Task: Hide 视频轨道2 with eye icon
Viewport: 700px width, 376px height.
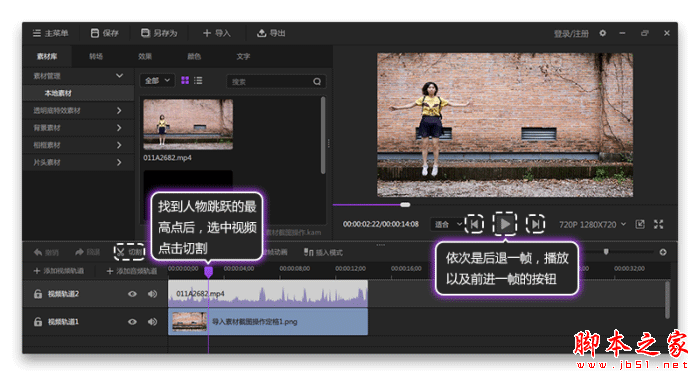Action: [132, 294]
